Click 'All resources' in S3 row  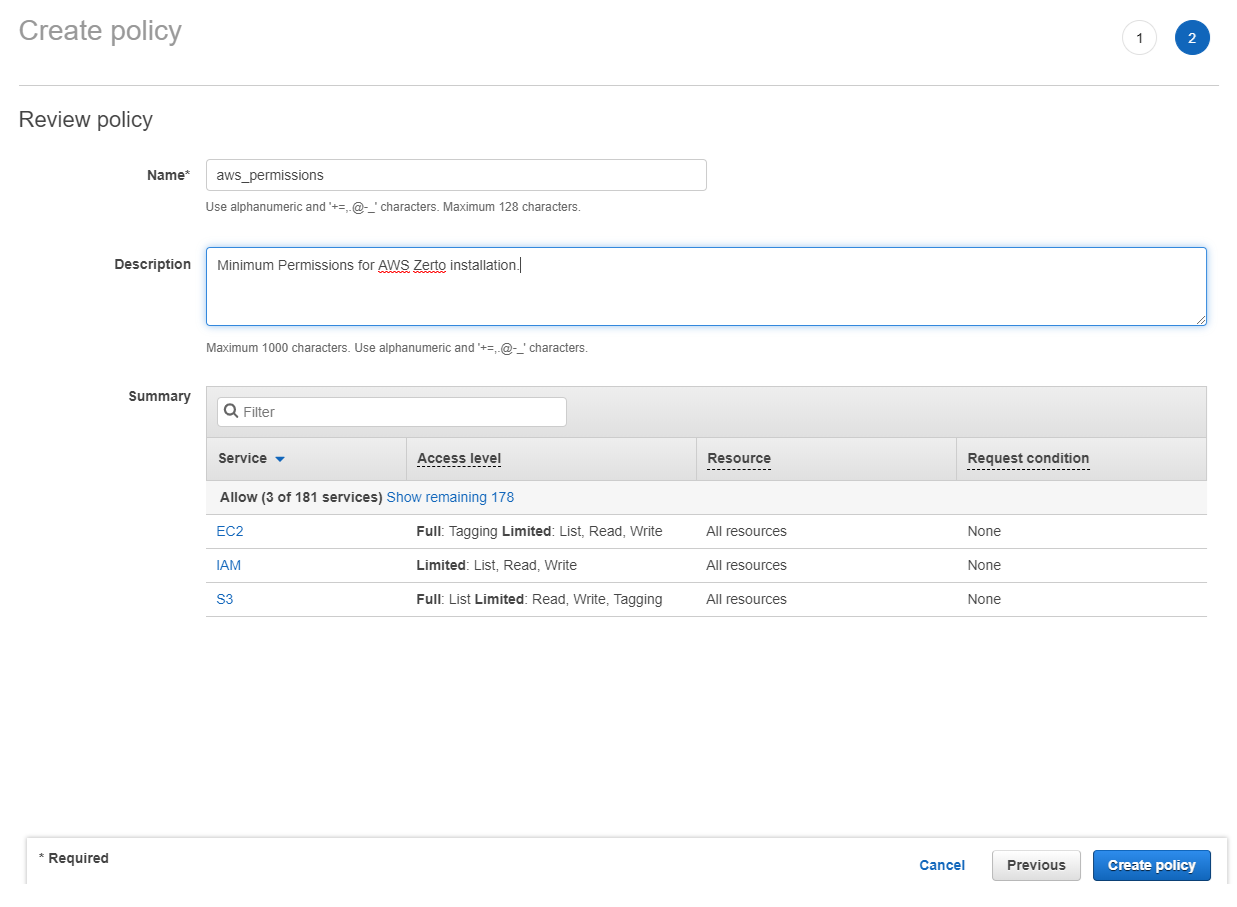[x=746, y=599]
